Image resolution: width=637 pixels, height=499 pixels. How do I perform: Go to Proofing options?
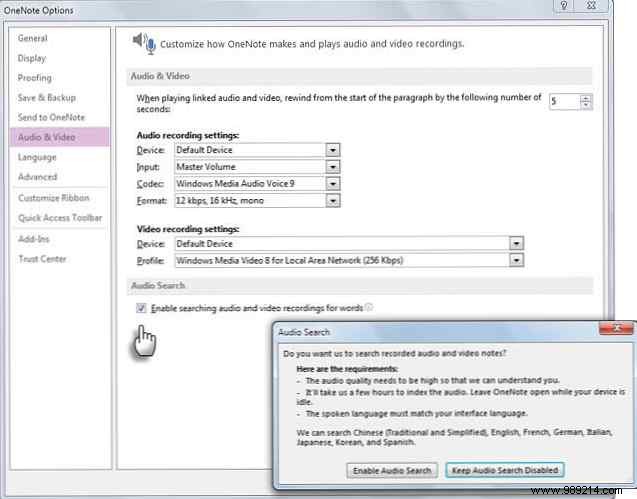point(35,78)
